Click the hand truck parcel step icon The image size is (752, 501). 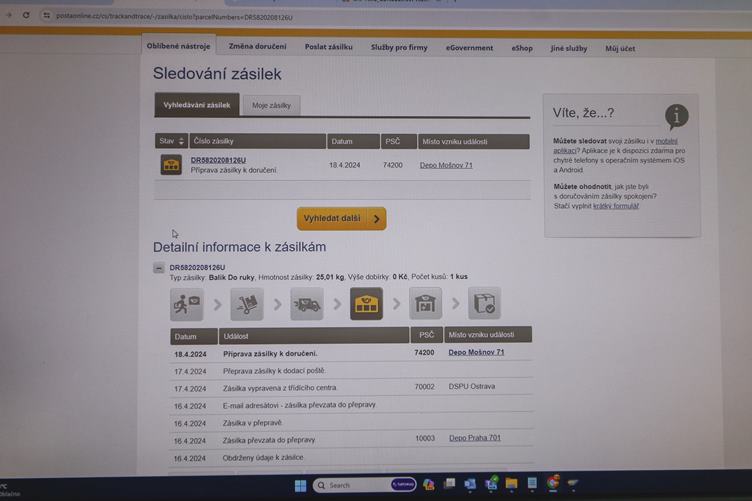[247, 304]
